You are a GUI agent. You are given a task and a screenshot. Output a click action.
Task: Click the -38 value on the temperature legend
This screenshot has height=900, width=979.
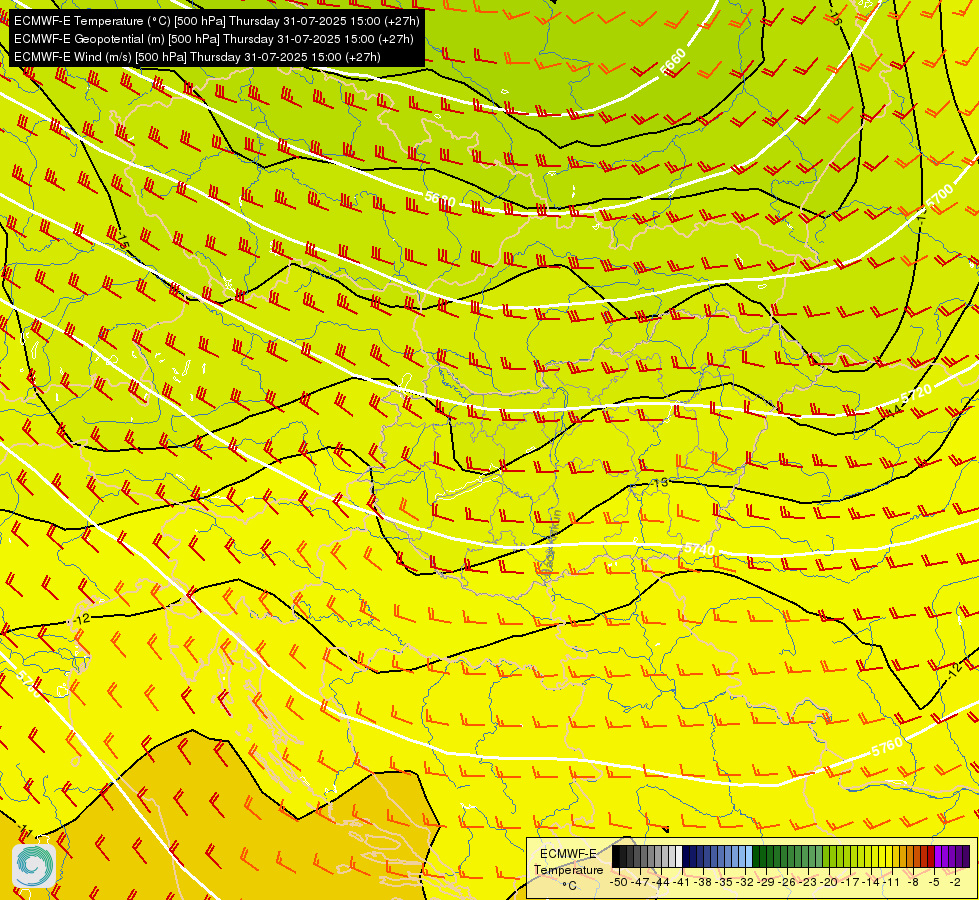point(702,883)
